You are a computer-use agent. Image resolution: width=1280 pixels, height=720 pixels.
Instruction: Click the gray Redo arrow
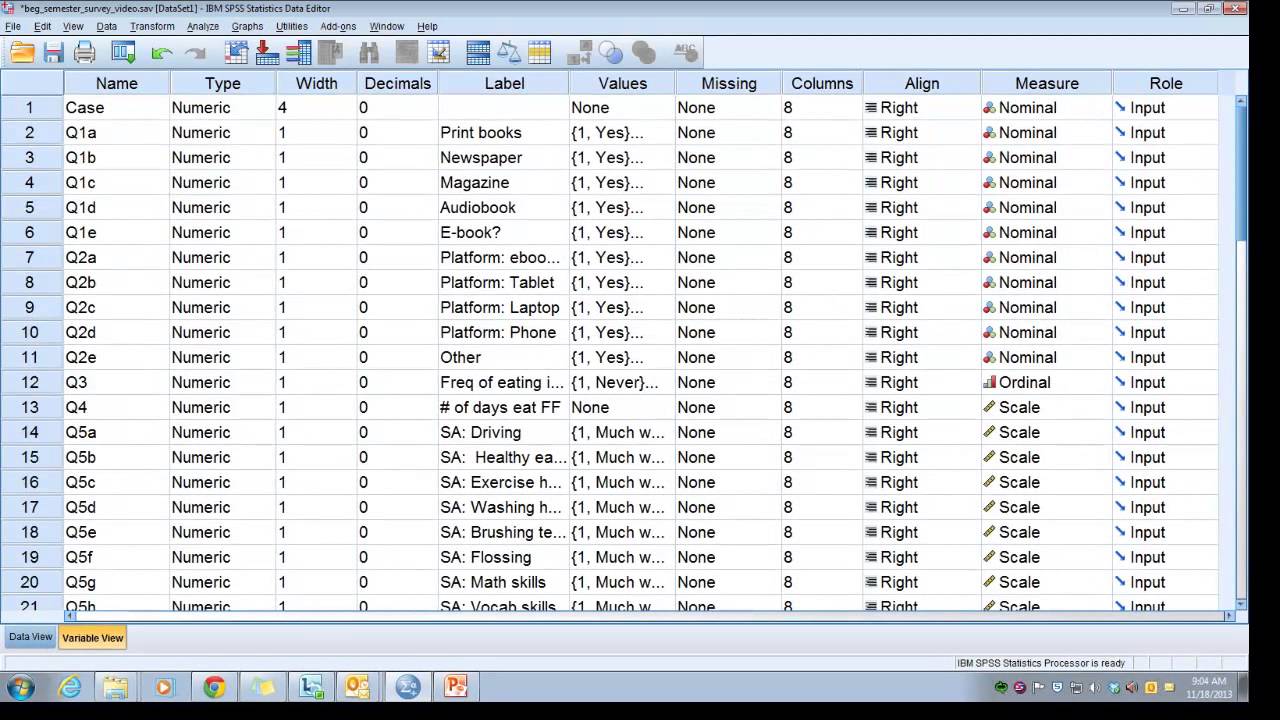196,53
